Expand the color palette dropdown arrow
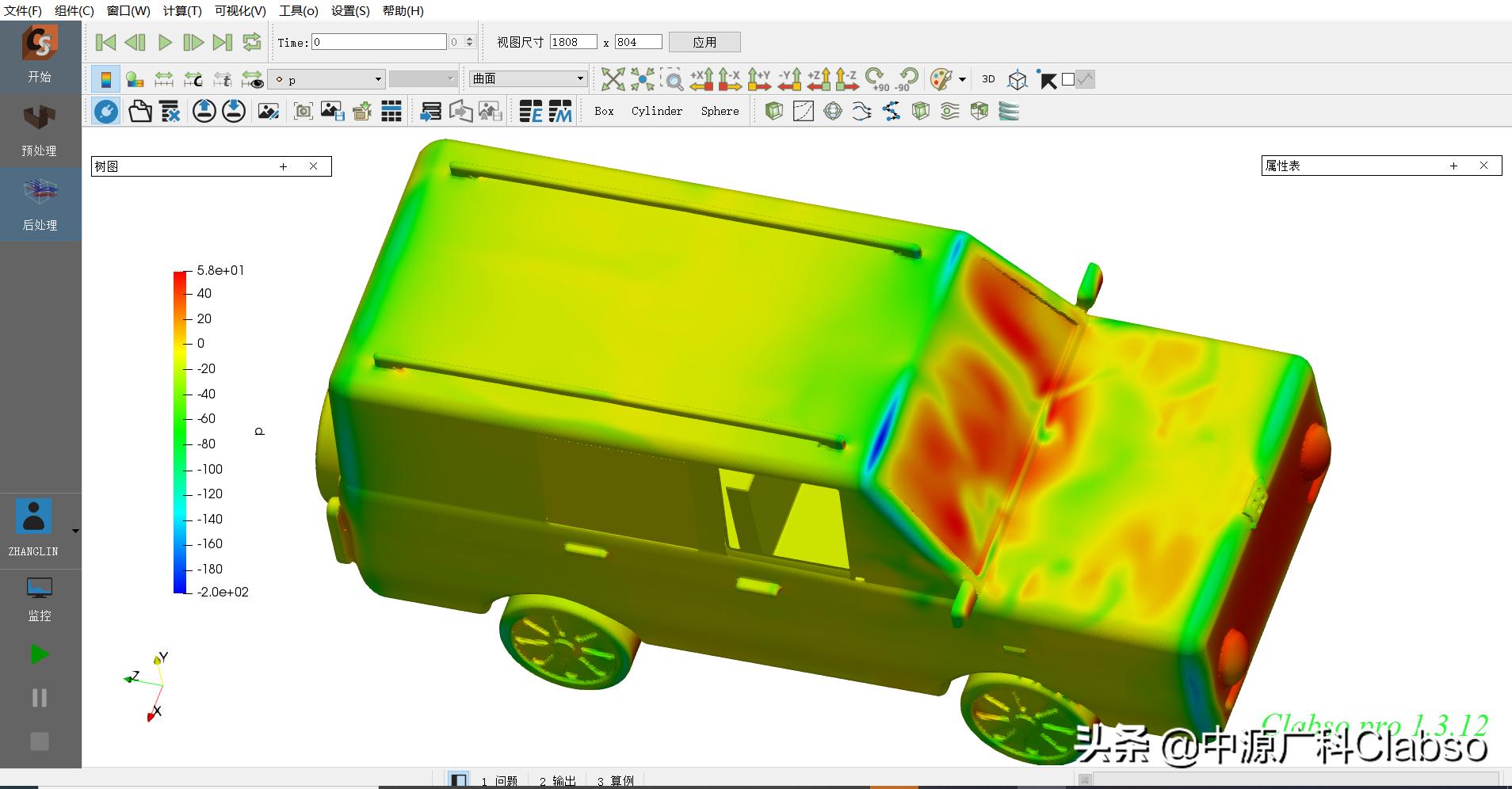Screen dimensions: 1512x789 (962, 79)
